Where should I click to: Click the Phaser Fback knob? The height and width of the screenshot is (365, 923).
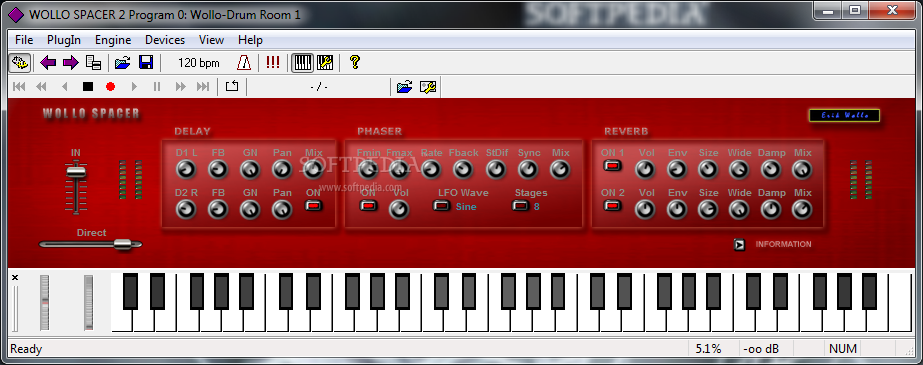click(463, 170)
